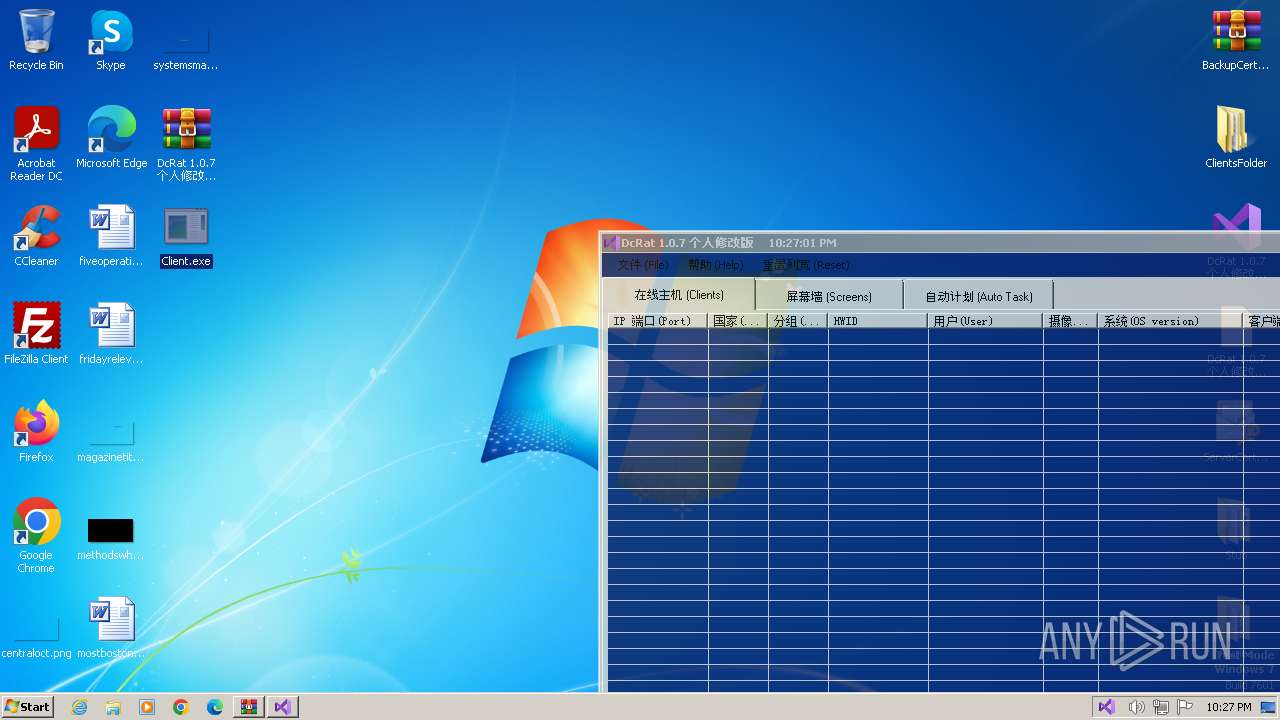The image size is (1280, 720).
Task: Open the centraloct.png image file
Action: 36,637
